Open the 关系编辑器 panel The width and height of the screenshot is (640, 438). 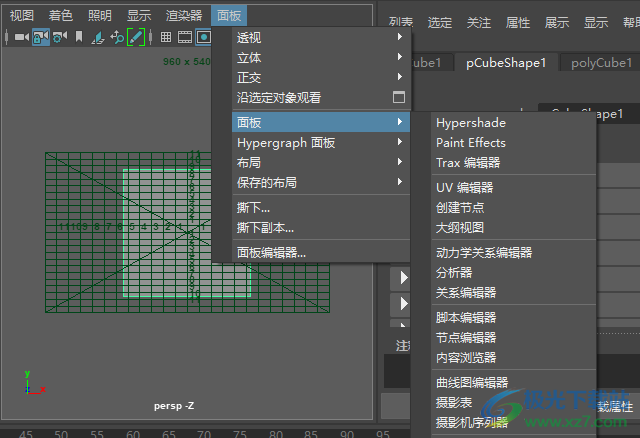[x=513, y=293]
